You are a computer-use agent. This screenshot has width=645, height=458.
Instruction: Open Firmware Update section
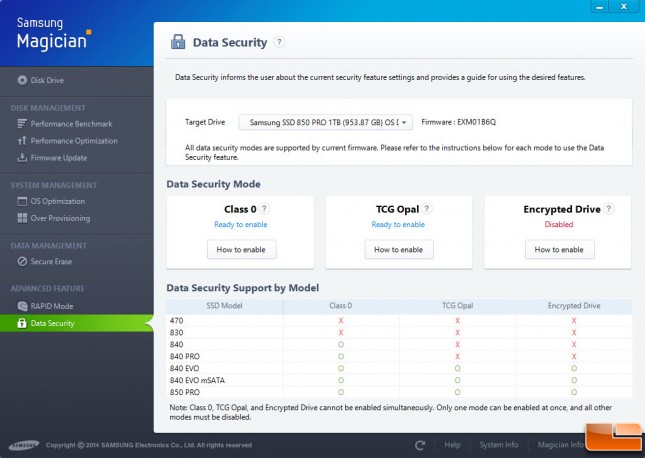point(59,158)
